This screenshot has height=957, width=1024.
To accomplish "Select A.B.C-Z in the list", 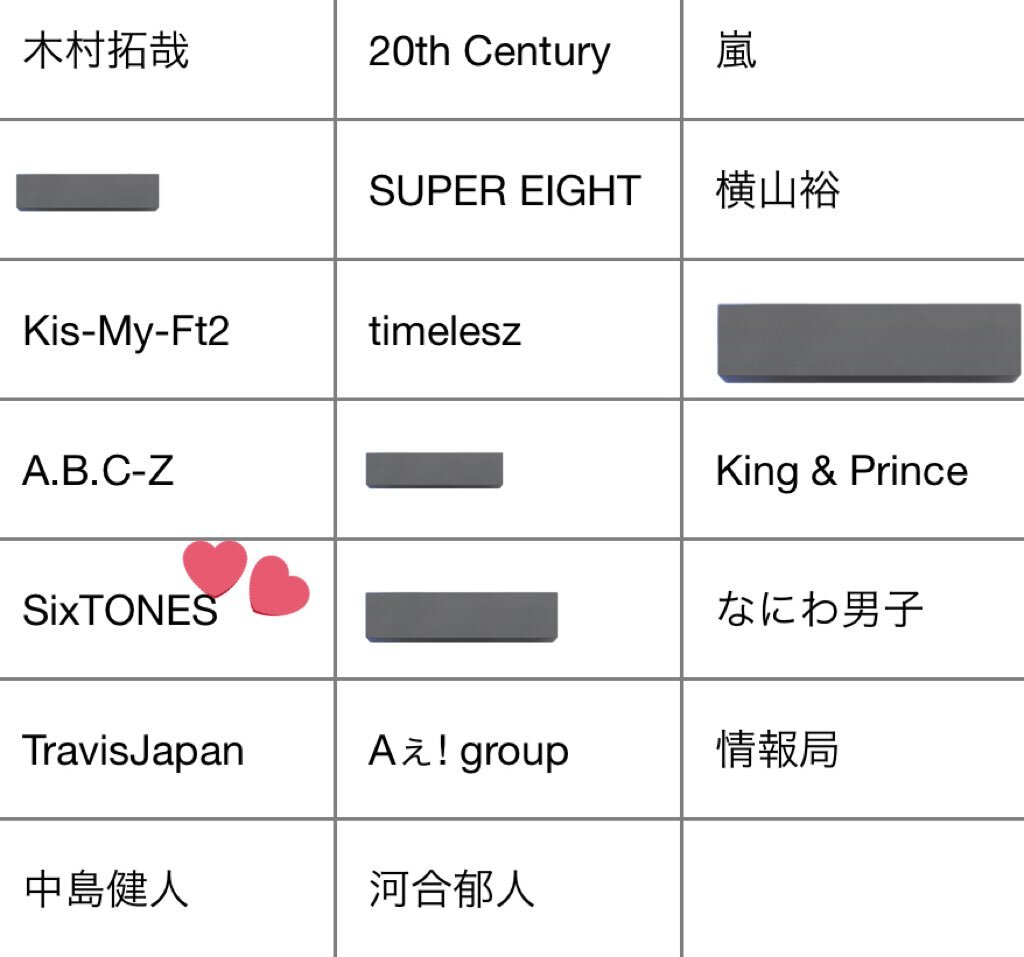I will point(98,470).
